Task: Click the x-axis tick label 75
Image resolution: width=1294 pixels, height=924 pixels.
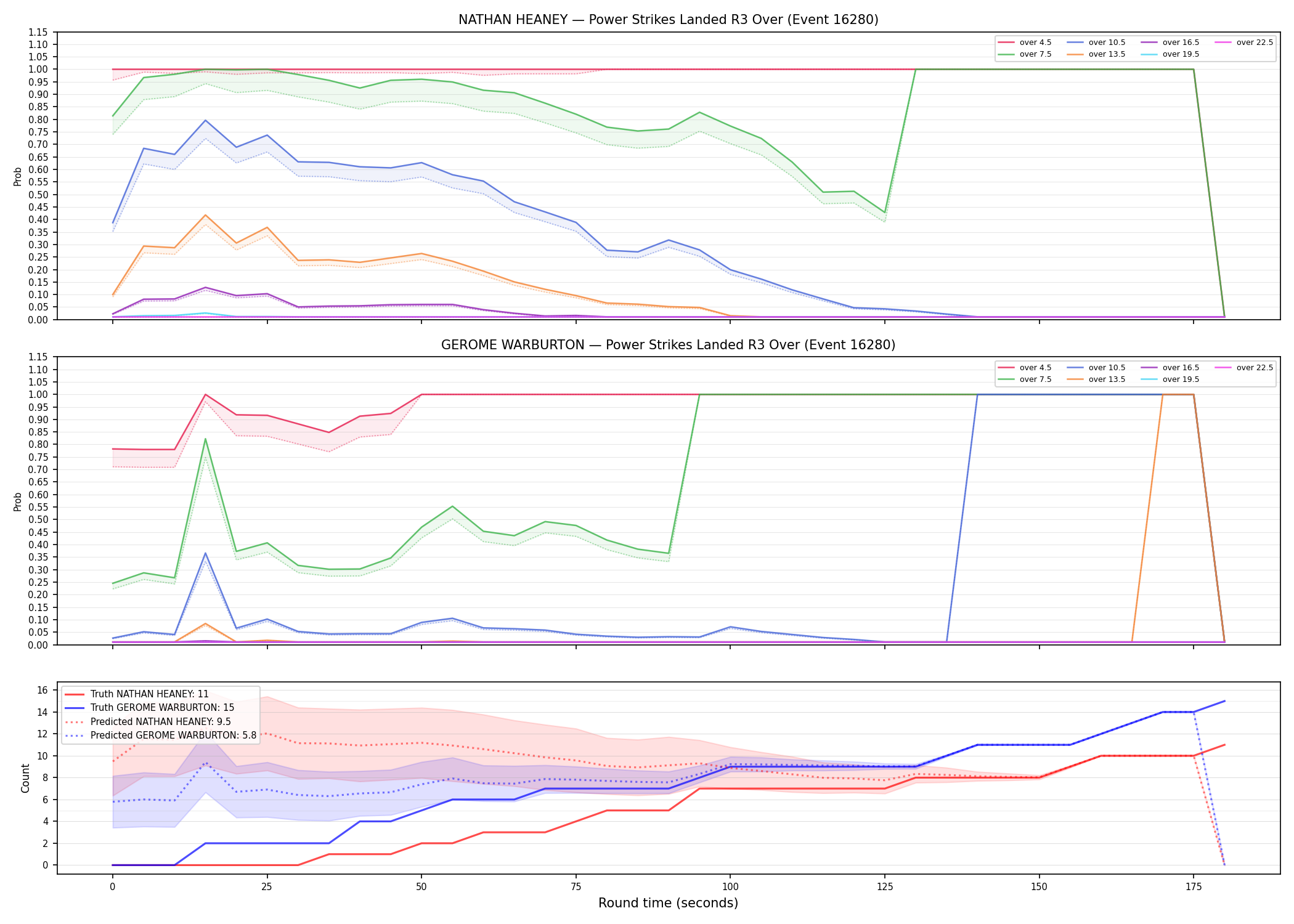Action: point(576,887)
